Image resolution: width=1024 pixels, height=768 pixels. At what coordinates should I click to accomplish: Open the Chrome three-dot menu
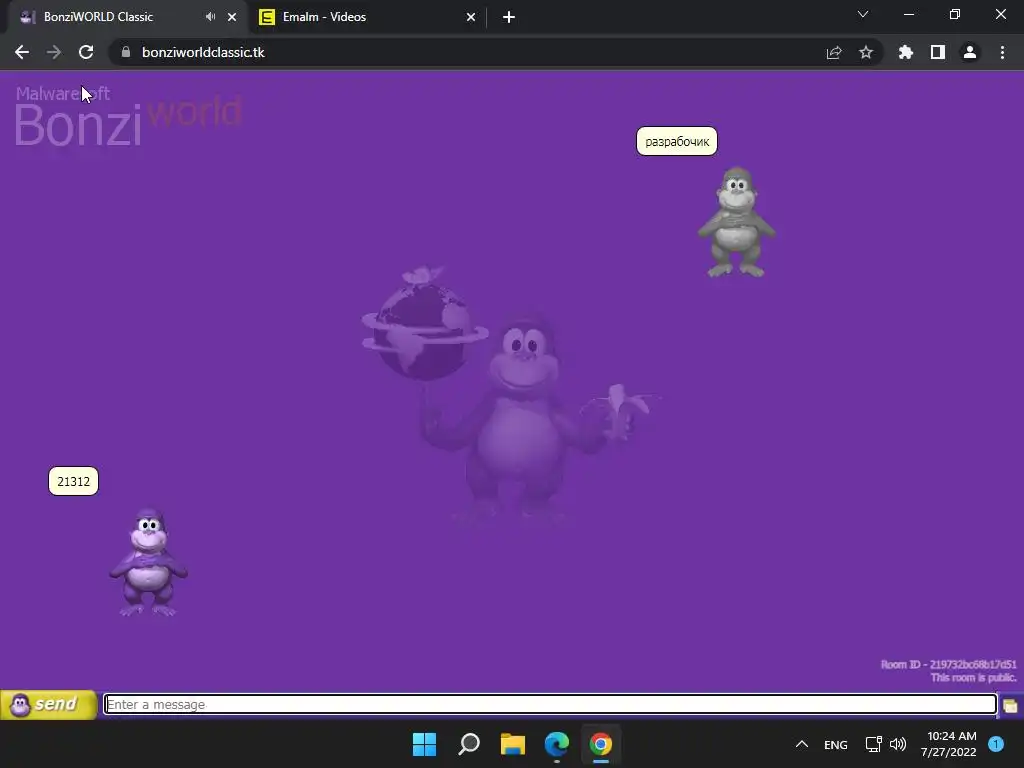tap(1002, 52)
